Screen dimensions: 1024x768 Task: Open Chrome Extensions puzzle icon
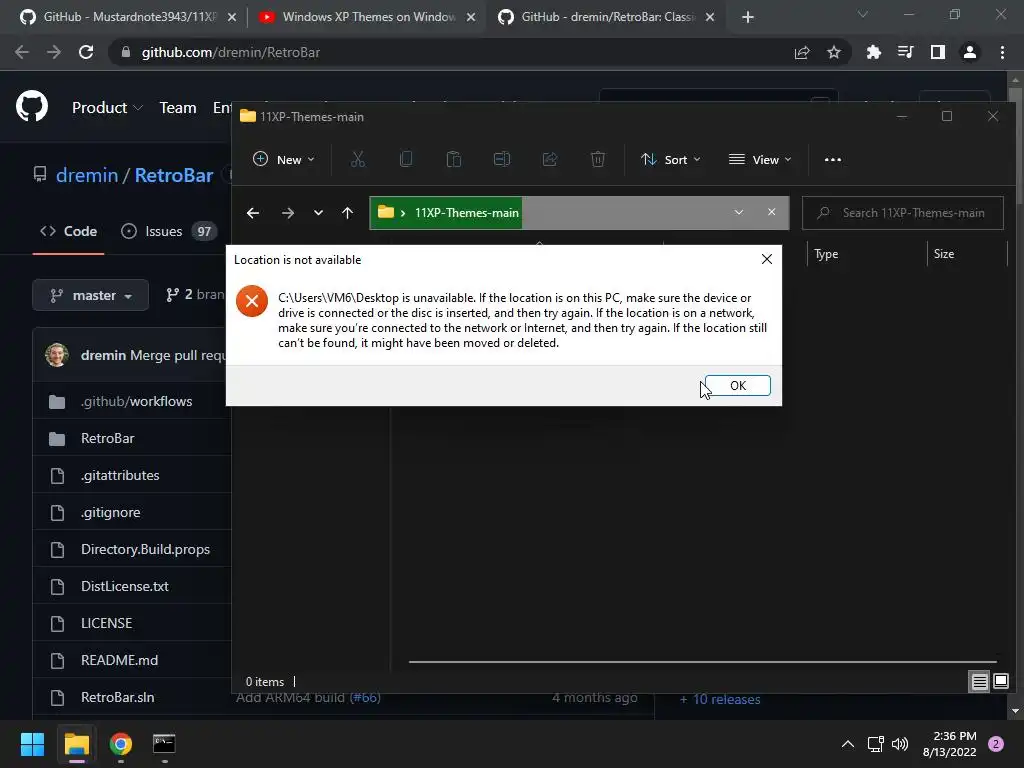point(873,52)
